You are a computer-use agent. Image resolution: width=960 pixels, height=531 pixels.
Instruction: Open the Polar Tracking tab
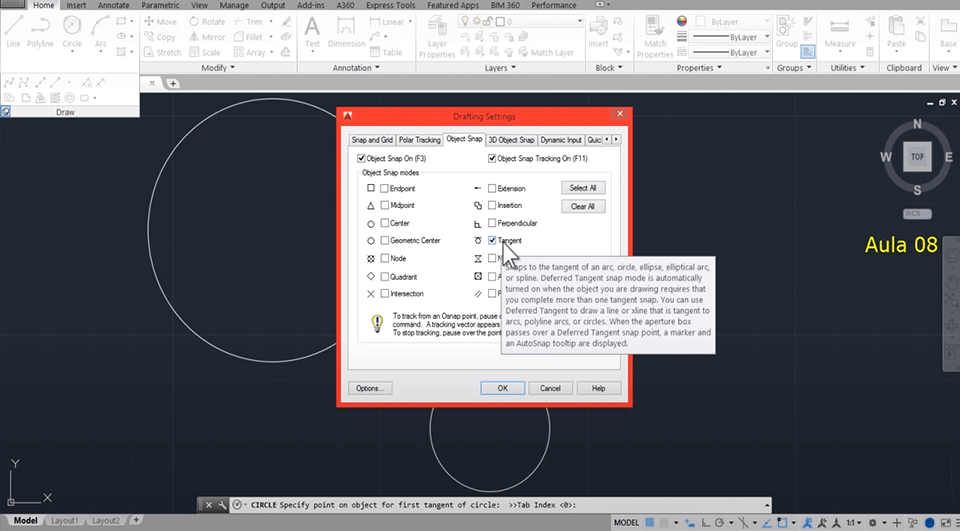tap(419, 140)
